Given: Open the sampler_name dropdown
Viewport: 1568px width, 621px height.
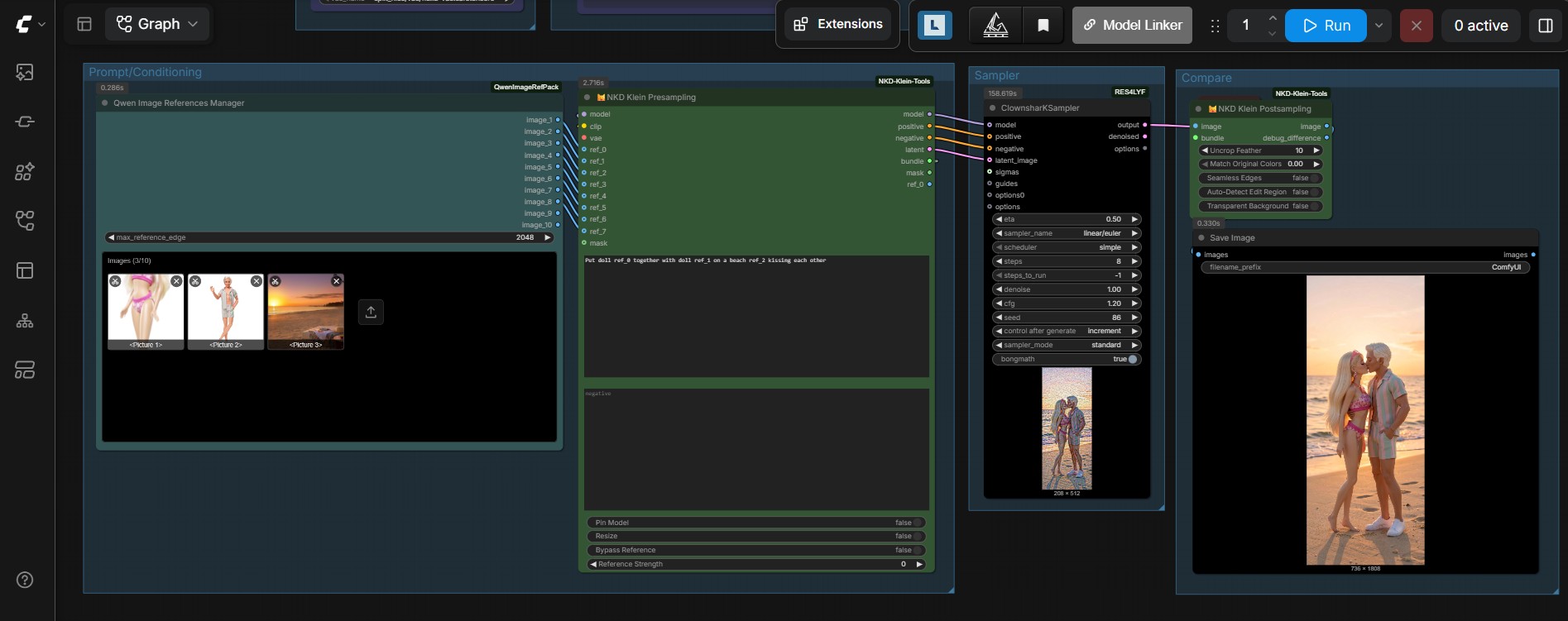Looking at the screenshot, I should tap(1066, 233).
